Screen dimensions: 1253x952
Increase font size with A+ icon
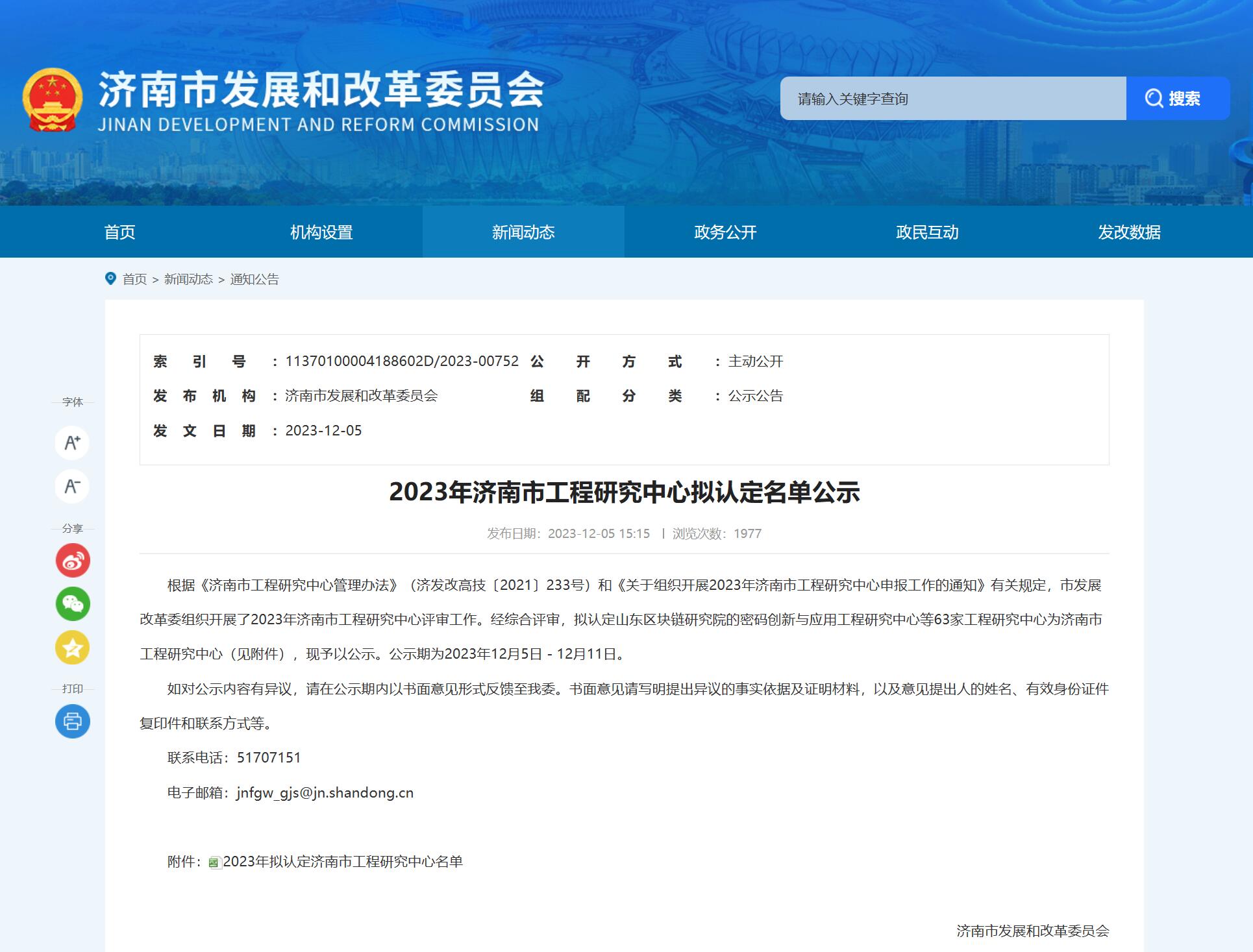click(x=72, y=443)
